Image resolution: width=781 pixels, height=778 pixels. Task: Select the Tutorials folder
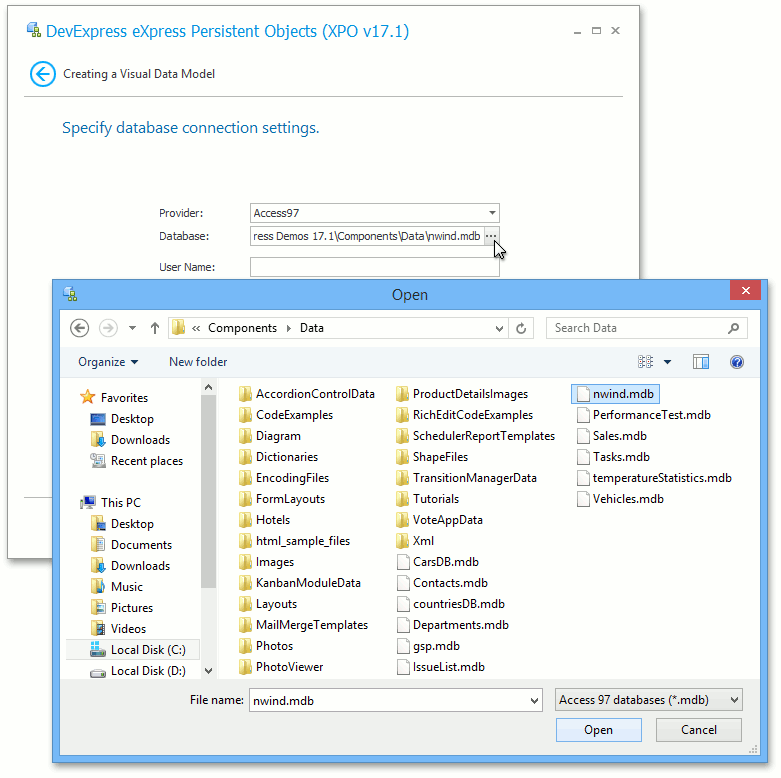(x=428, y=499)
